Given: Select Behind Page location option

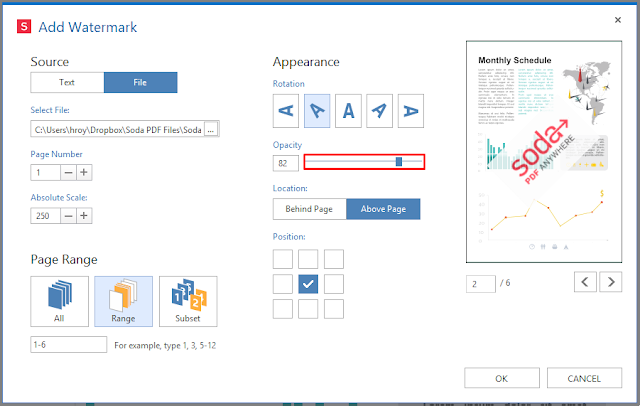Looking at the screenshot, I should click(x=309, y=209).
